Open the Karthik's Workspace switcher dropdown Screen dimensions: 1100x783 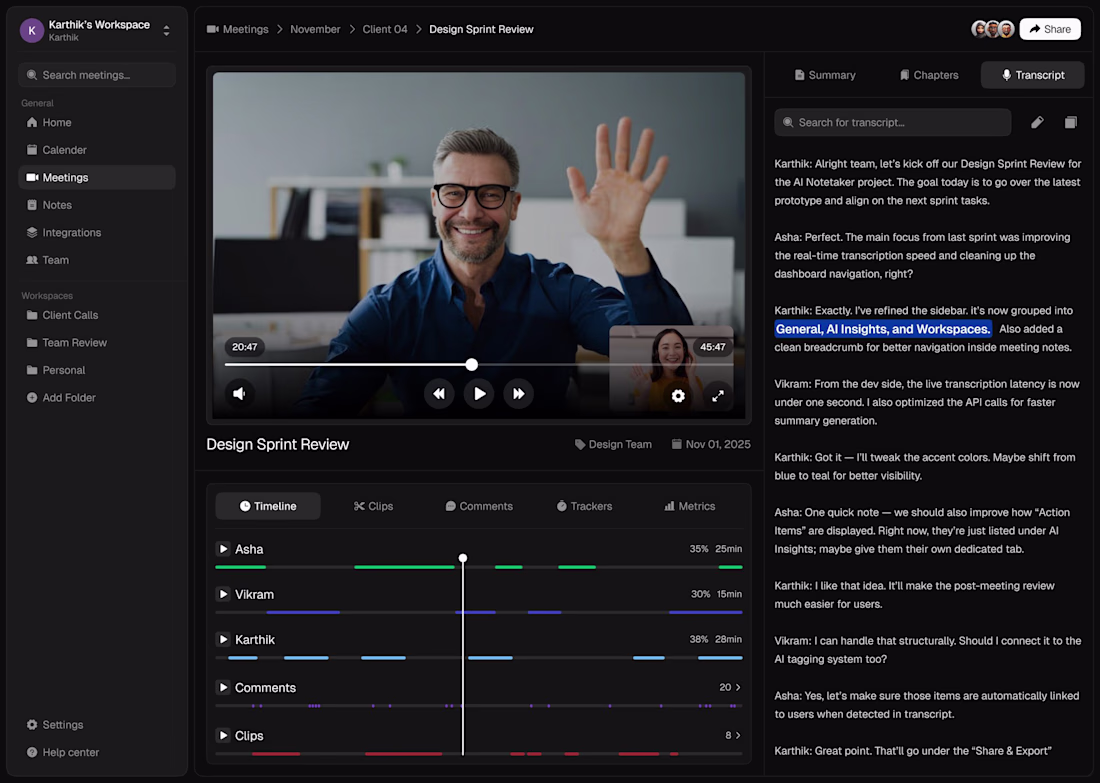coord(166,31)
